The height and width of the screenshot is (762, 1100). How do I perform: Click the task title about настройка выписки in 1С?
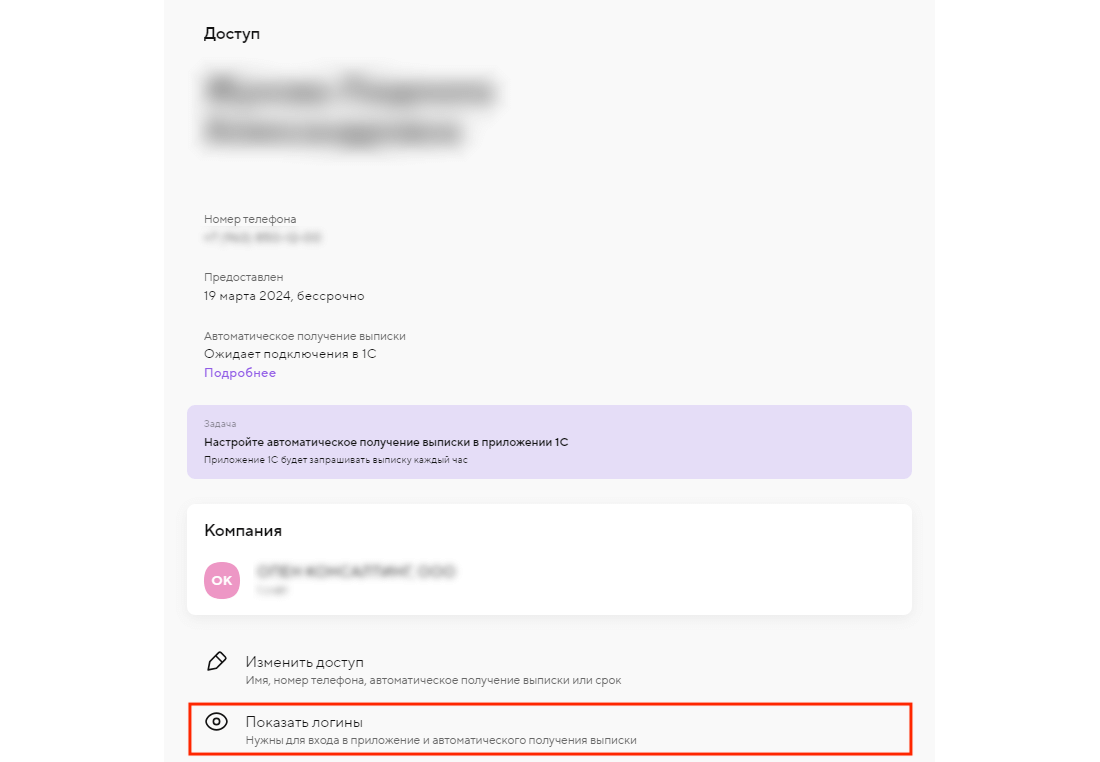(x=386, y=442)
